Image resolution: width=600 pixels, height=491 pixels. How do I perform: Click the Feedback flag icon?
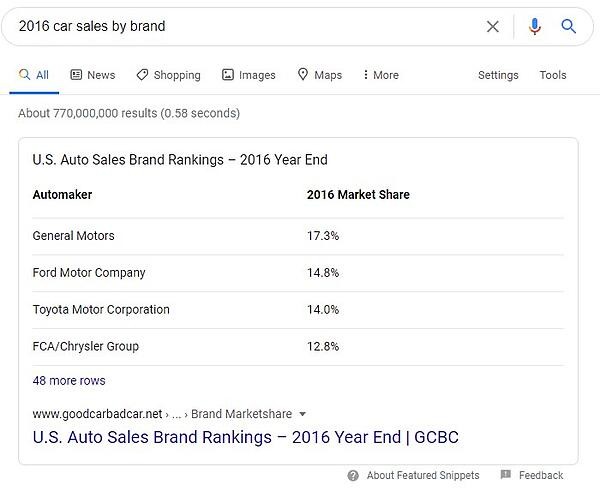point(505,475)
